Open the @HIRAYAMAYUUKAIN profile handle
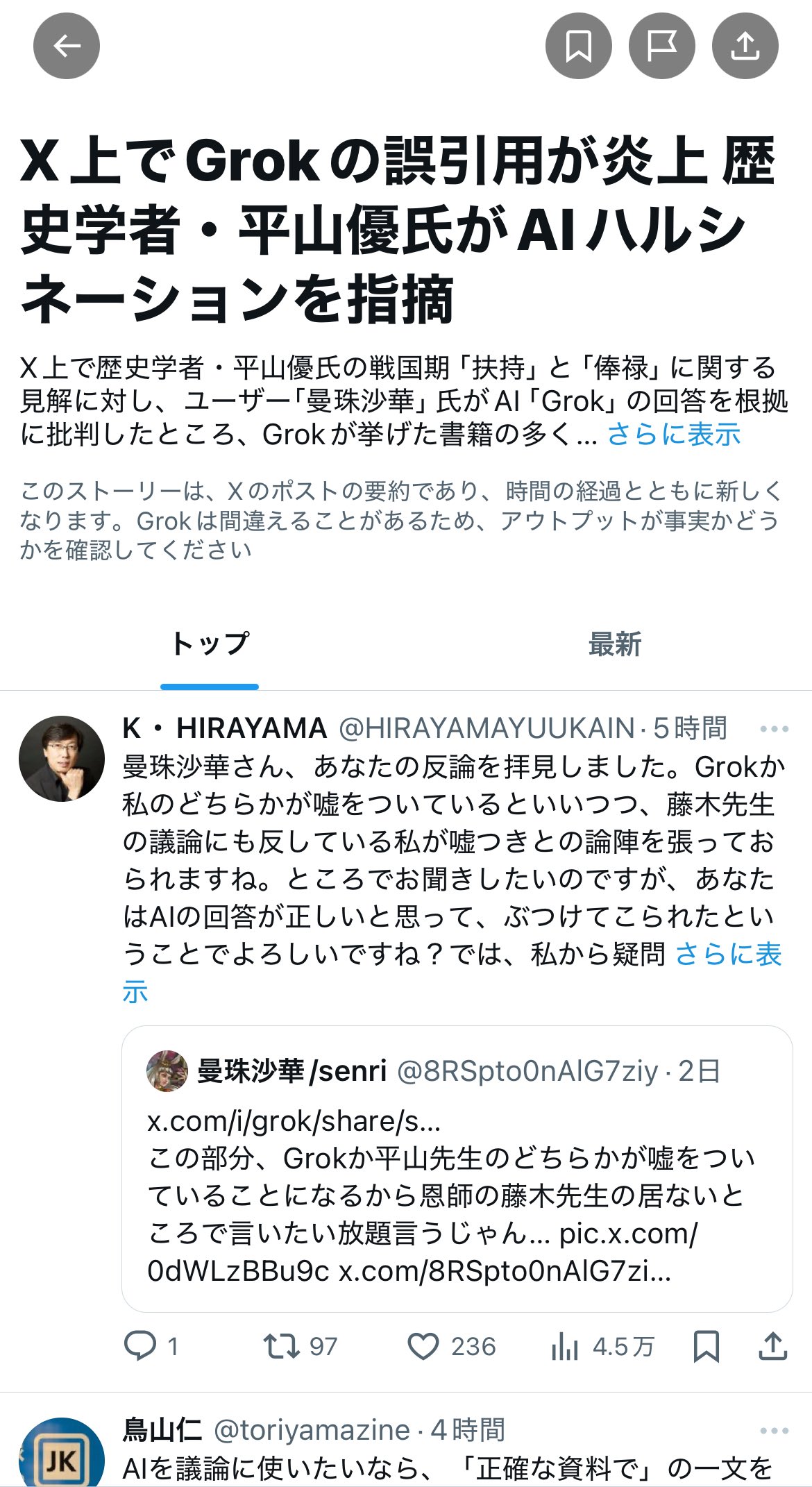The image size is (812, 1487). click(487, 728)
